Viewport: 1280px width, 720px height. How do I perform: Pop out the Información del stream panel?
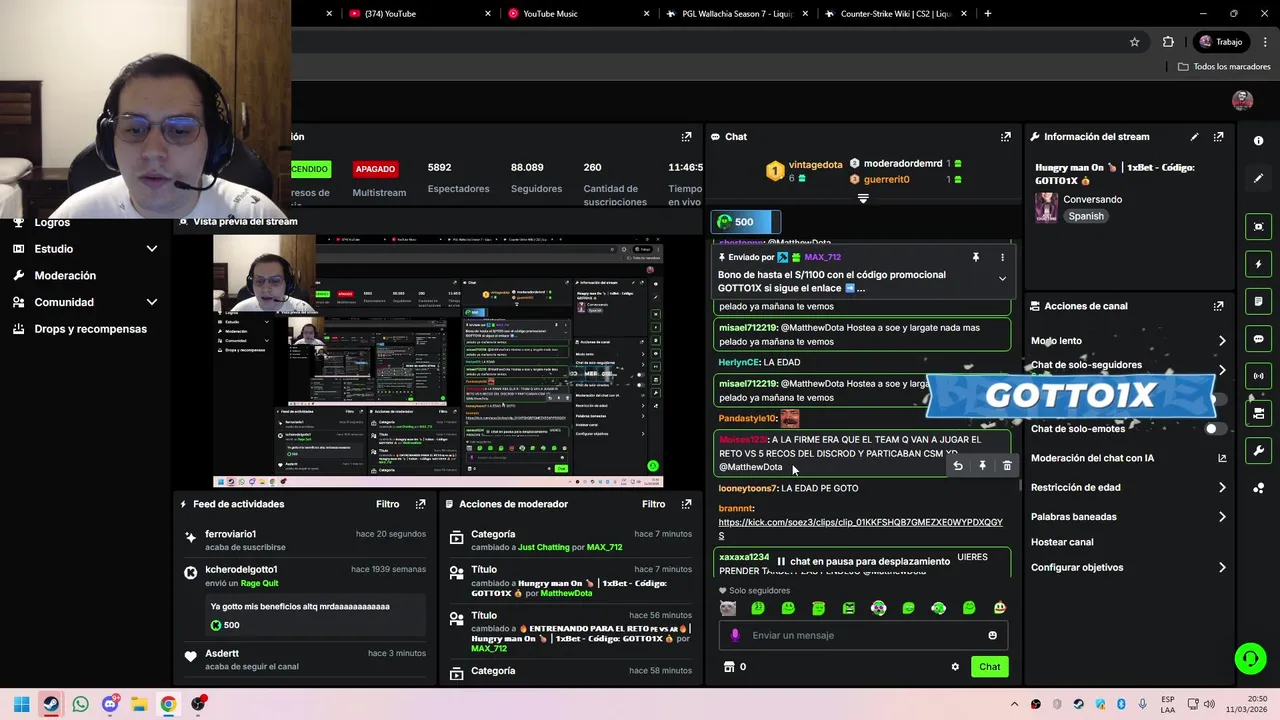1218,137
